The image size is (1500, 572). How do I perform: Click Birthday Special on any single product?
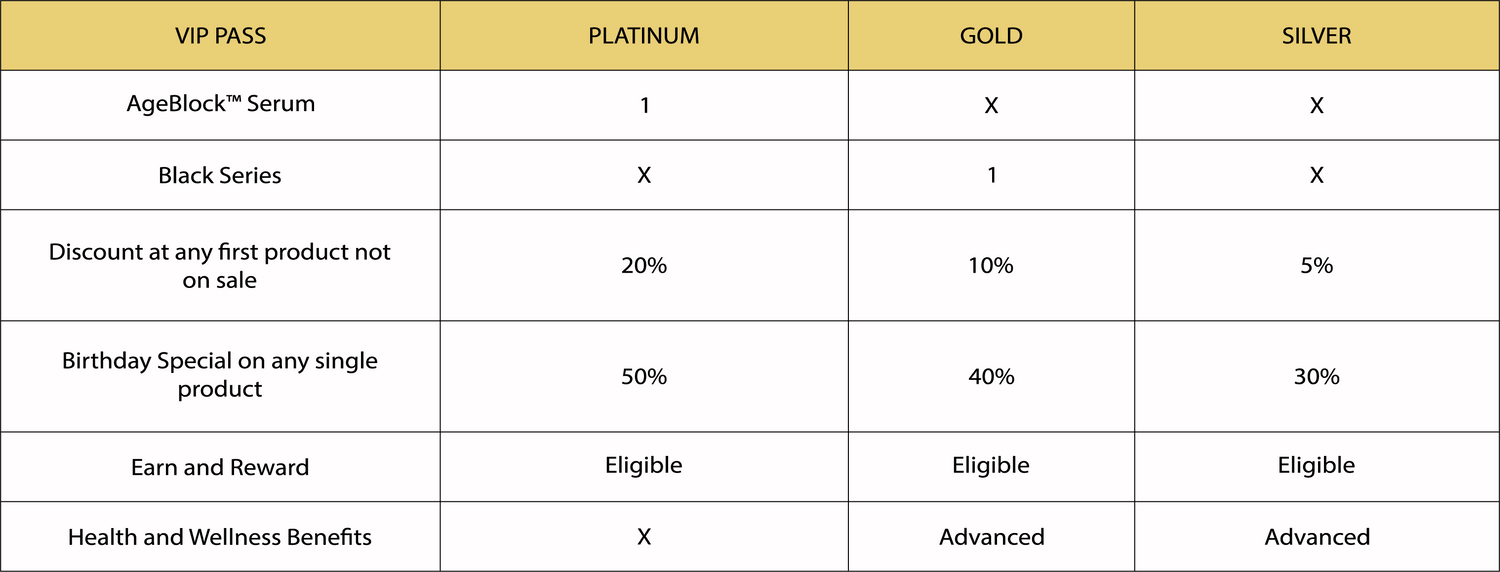tap(220, 375)
